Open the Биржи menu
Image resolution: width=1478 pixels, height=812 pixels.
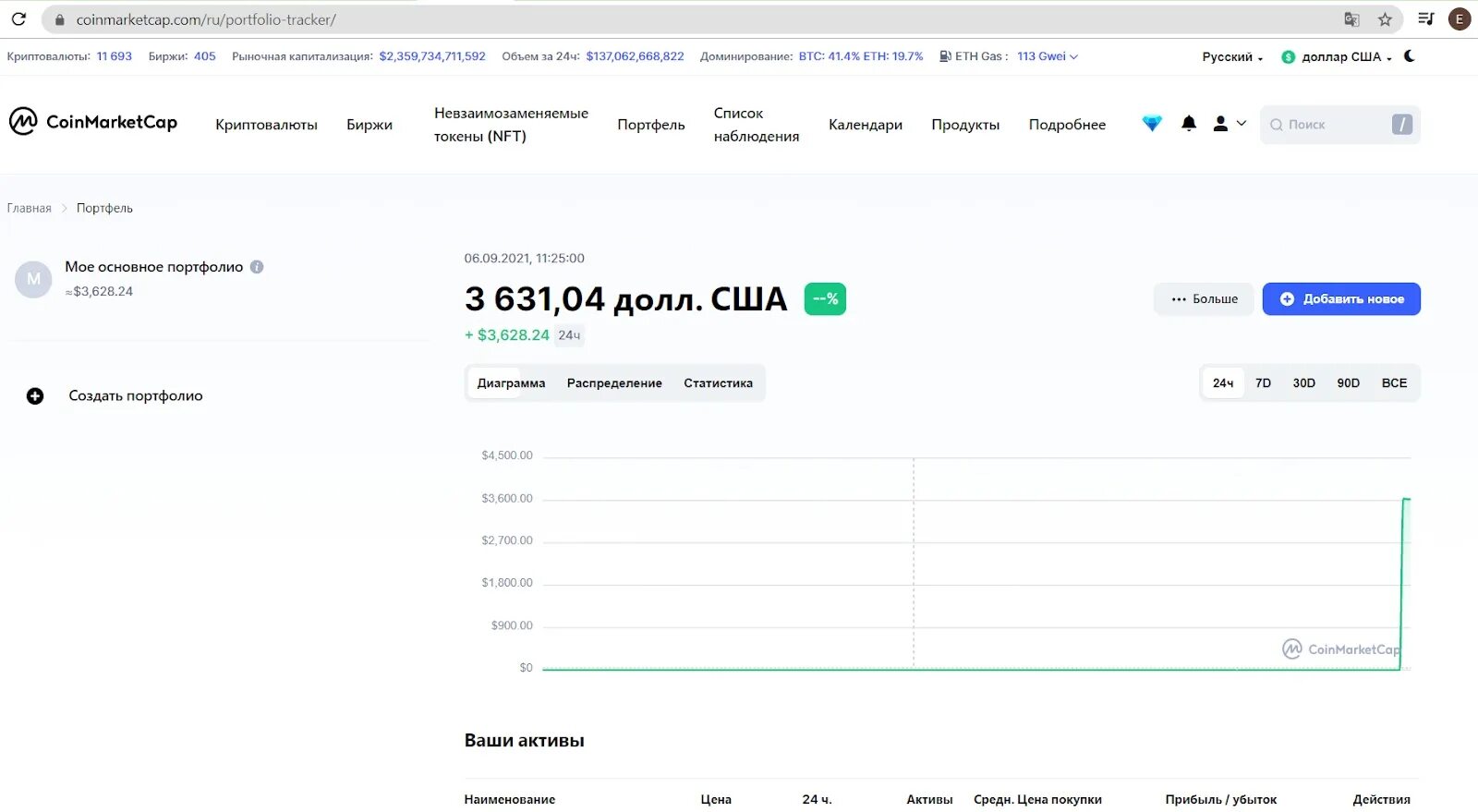tap(369, 125)
